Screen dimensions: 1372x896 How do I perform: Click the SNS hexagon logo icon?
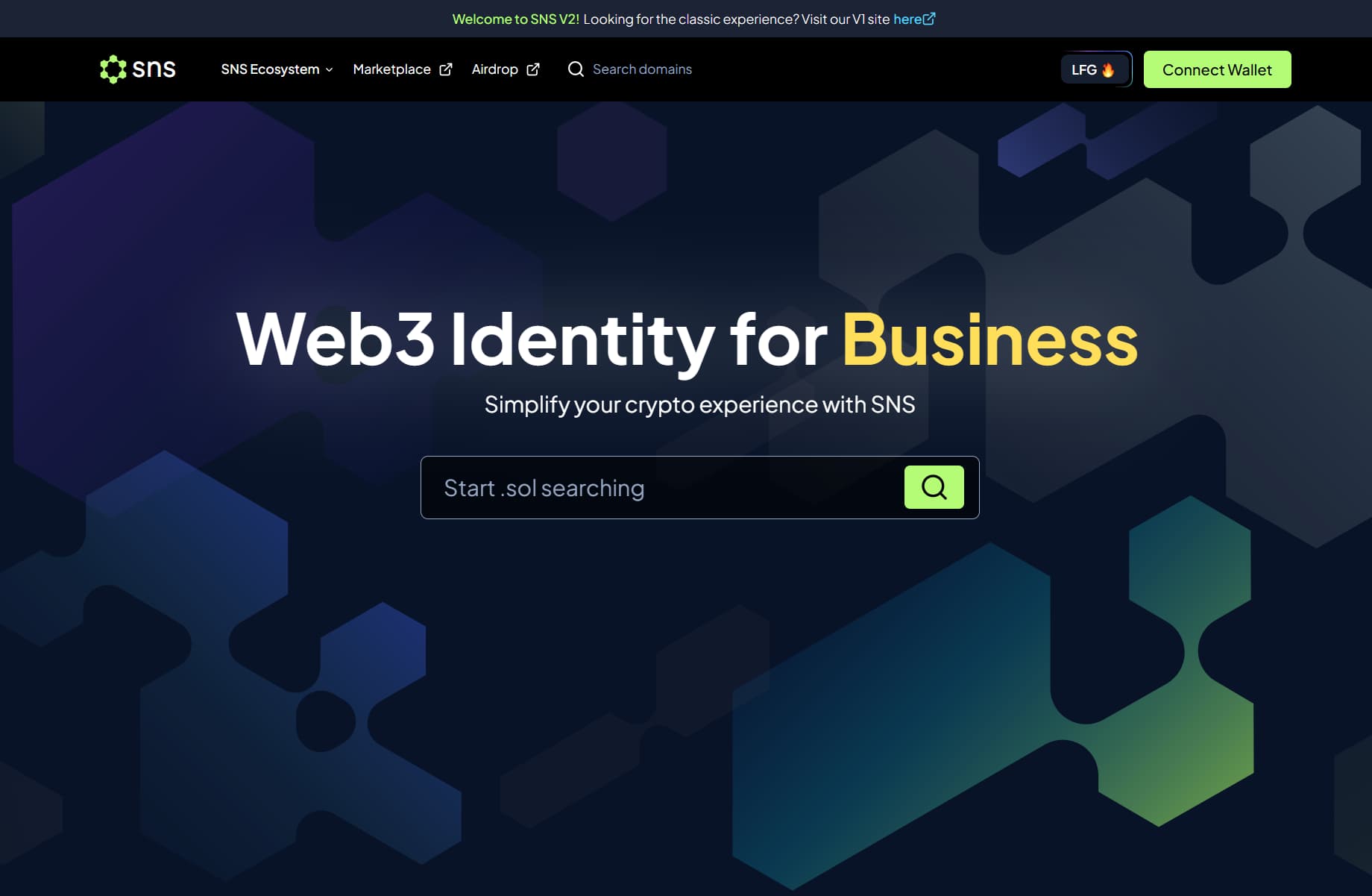pyautogui.click(x=113, y=69)
